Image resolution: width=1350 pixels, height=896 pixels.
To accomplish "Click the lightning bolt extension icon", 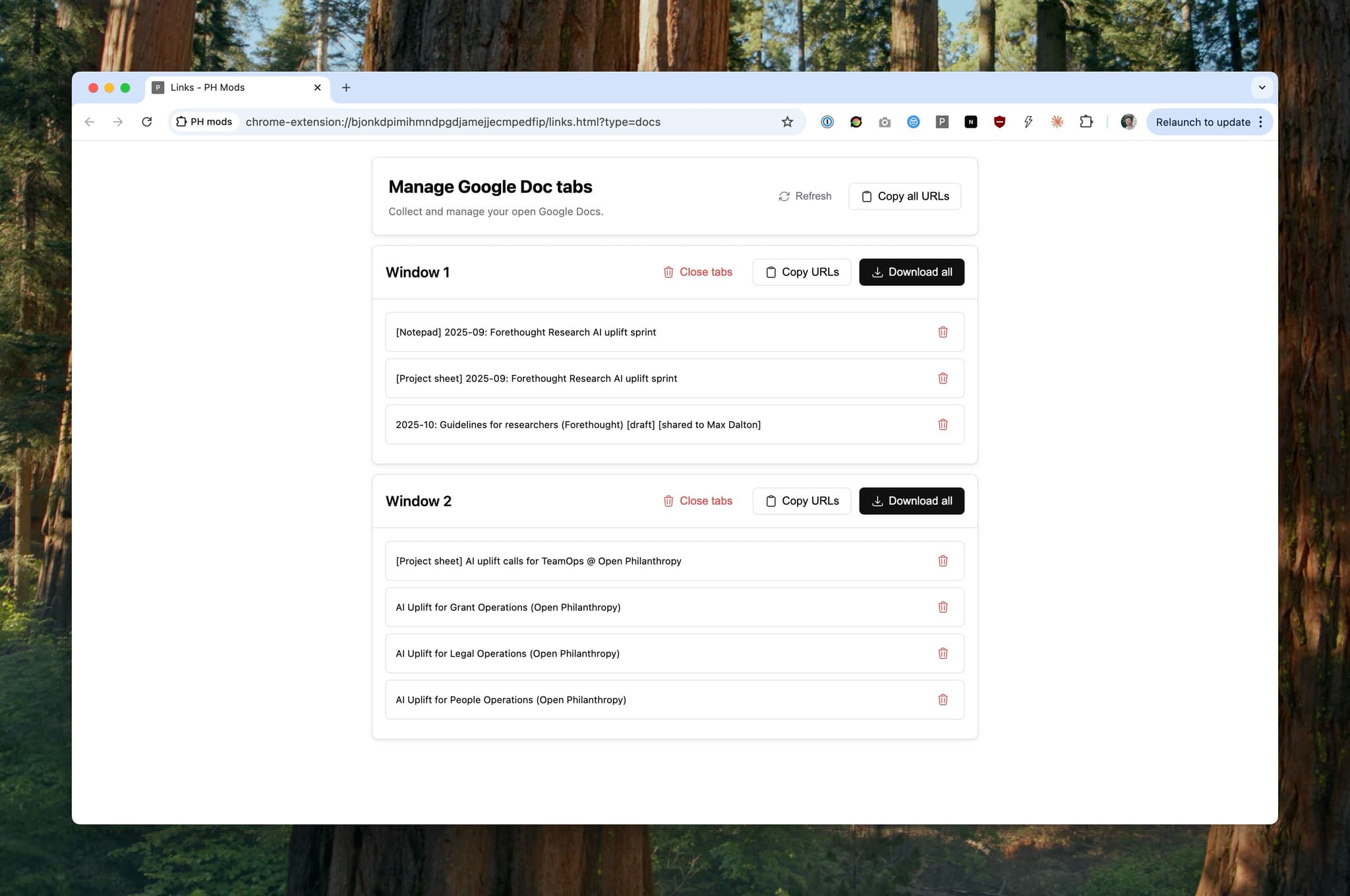I will 1028,122.
